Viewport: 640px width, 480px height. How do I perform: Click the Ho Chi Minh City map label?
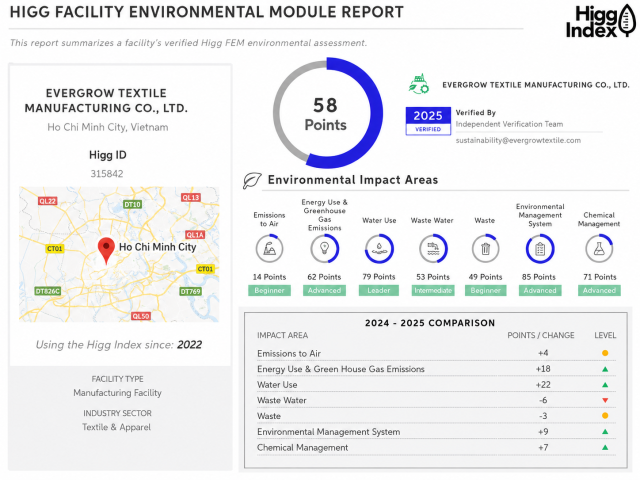tap(158, 247)
